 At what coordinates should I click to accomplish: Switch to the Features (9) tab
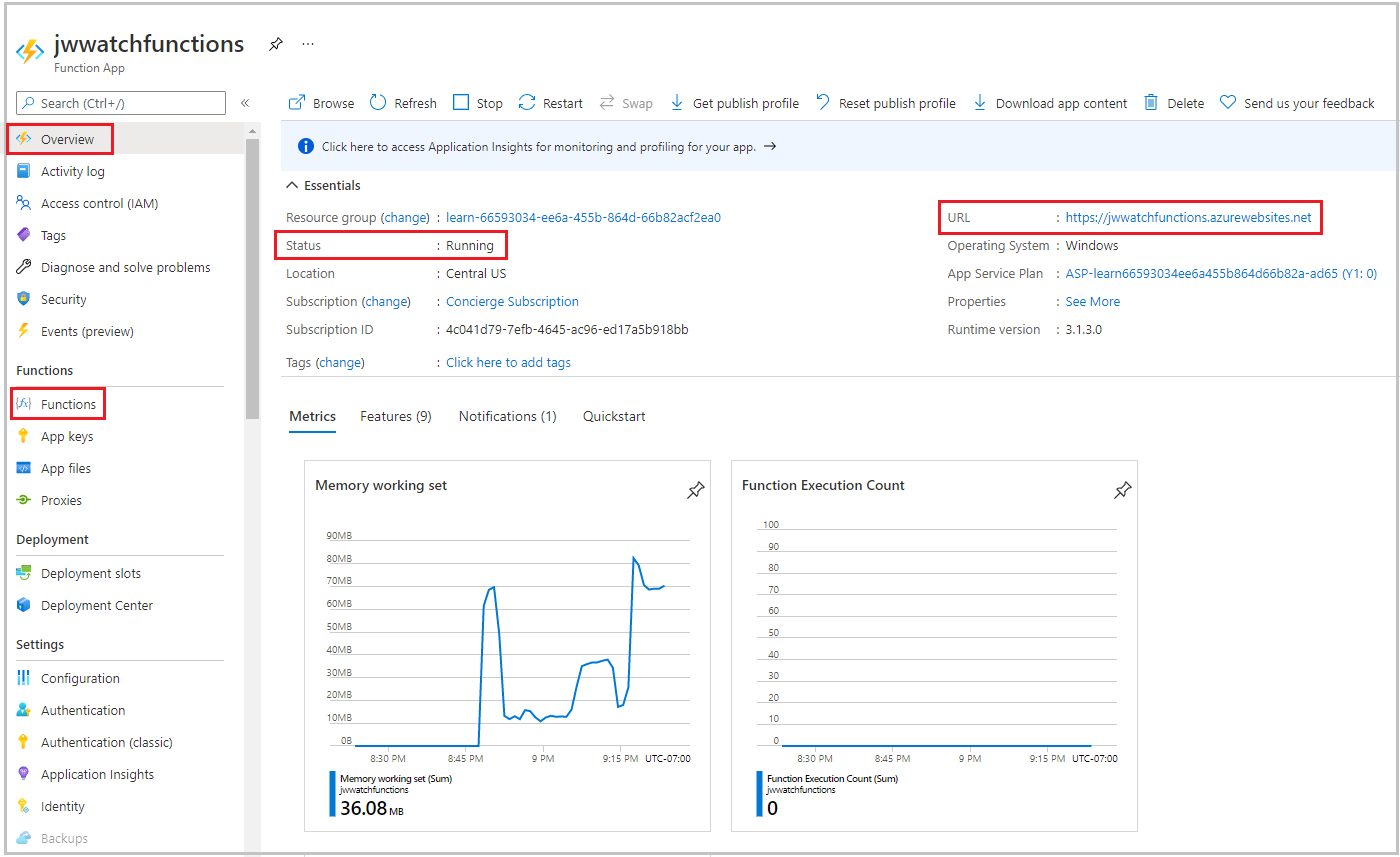(396, 416)
